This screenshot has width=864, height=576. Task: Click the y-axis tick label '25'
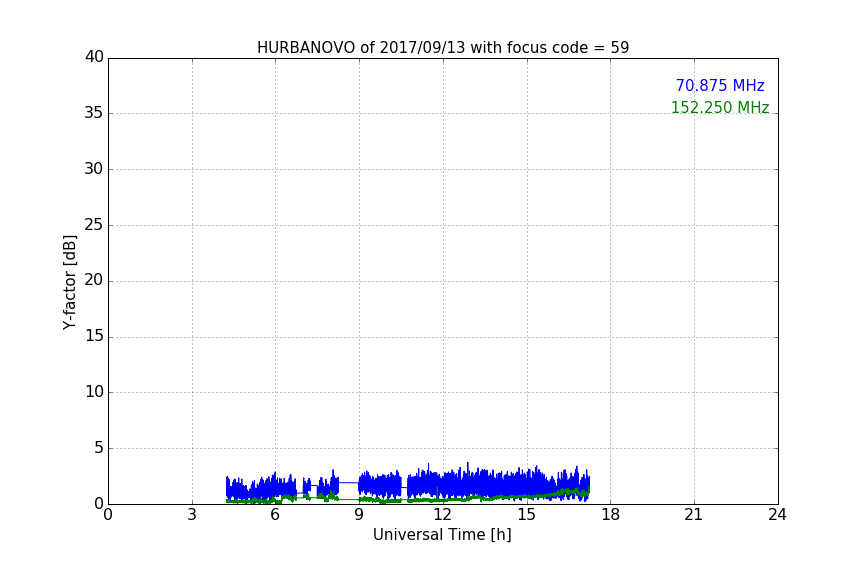click(x=94, y=224)
